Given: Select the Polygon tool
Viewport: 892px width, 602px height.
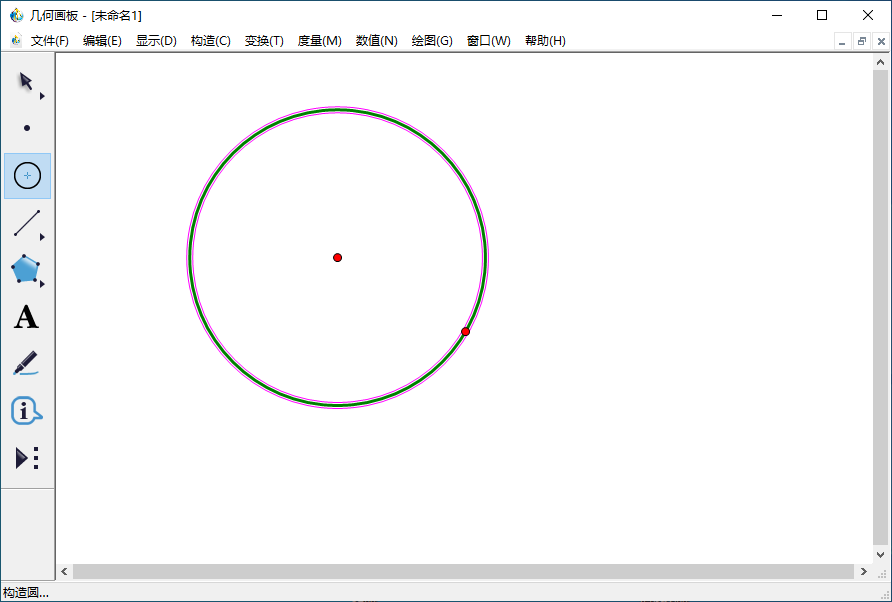Looking at the screenshot, I should [26, 269].
